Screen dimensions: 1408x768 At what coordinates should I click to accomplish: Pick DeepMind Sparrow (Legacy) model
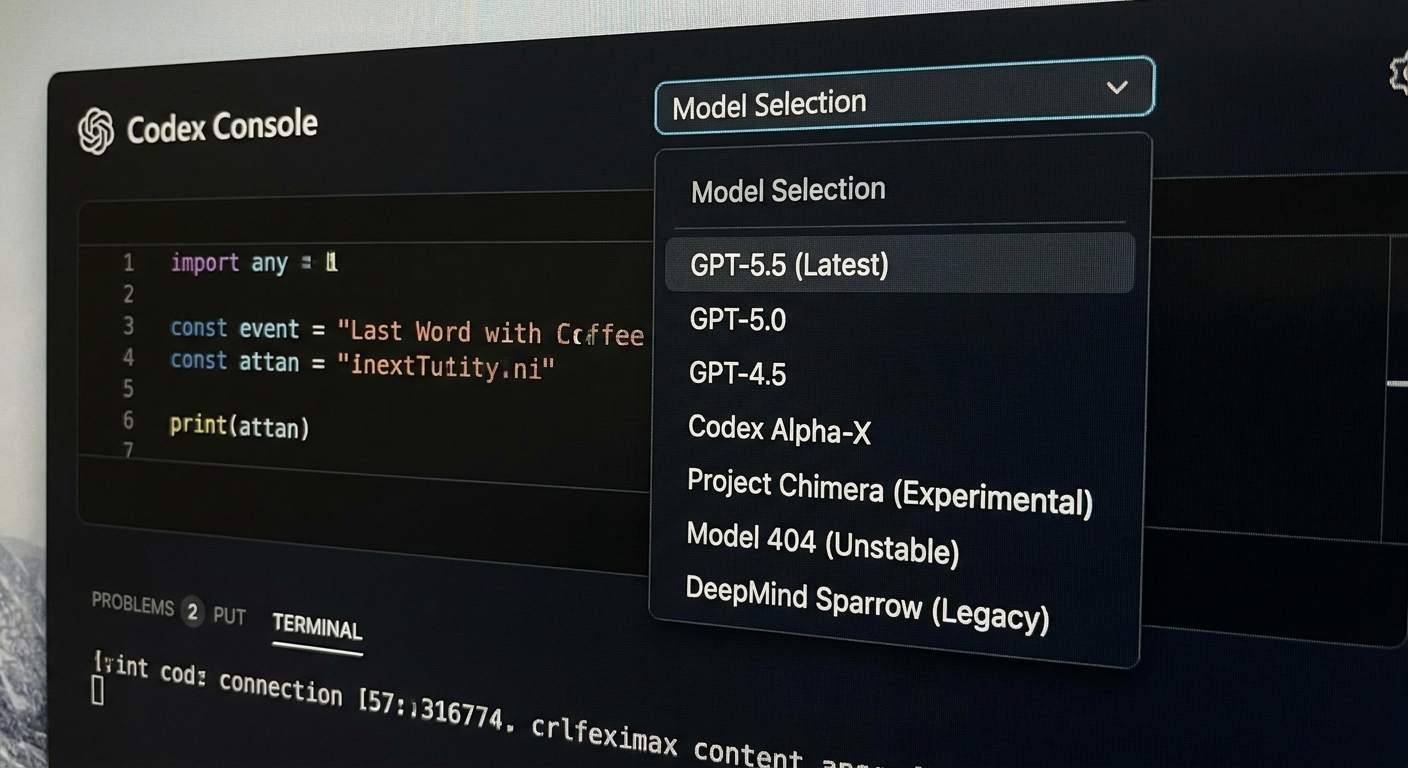867,603
